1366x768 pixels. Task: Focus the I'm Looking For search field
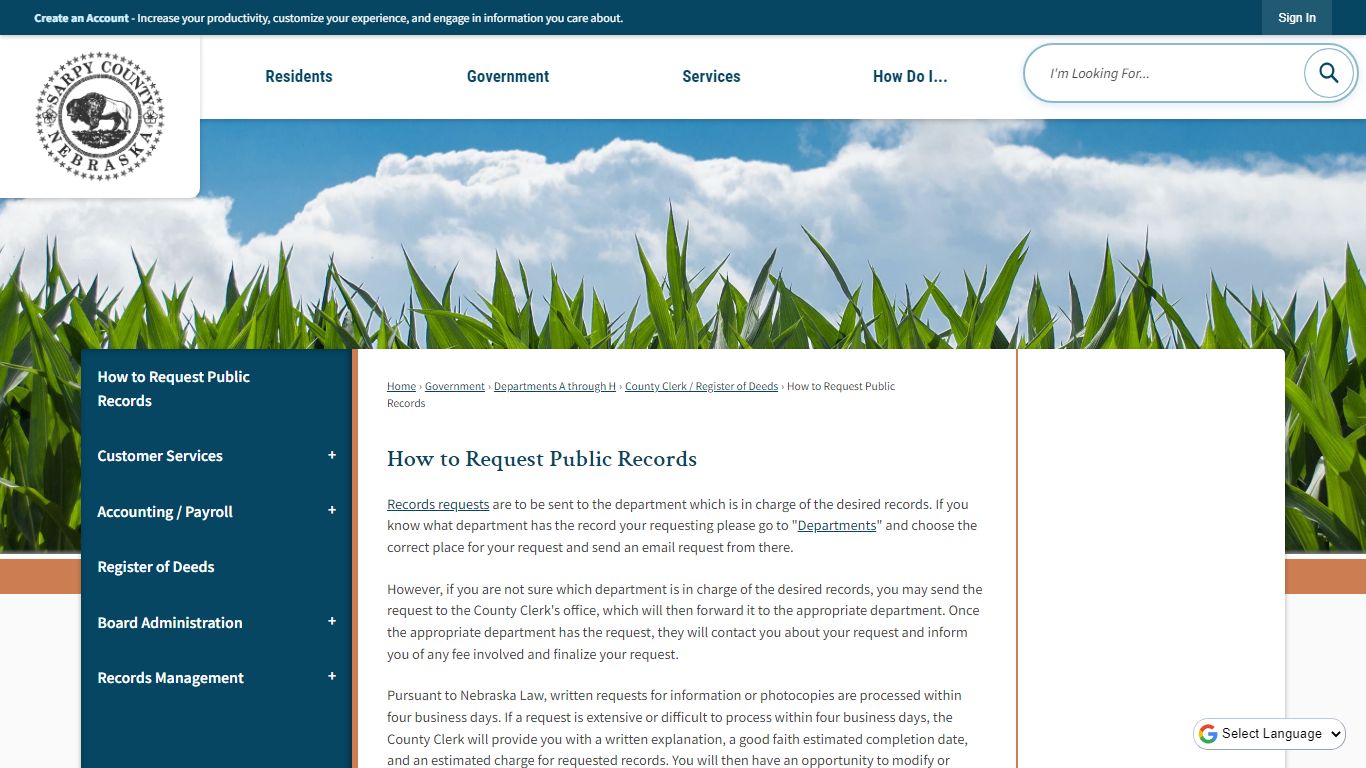point(1170,73)
